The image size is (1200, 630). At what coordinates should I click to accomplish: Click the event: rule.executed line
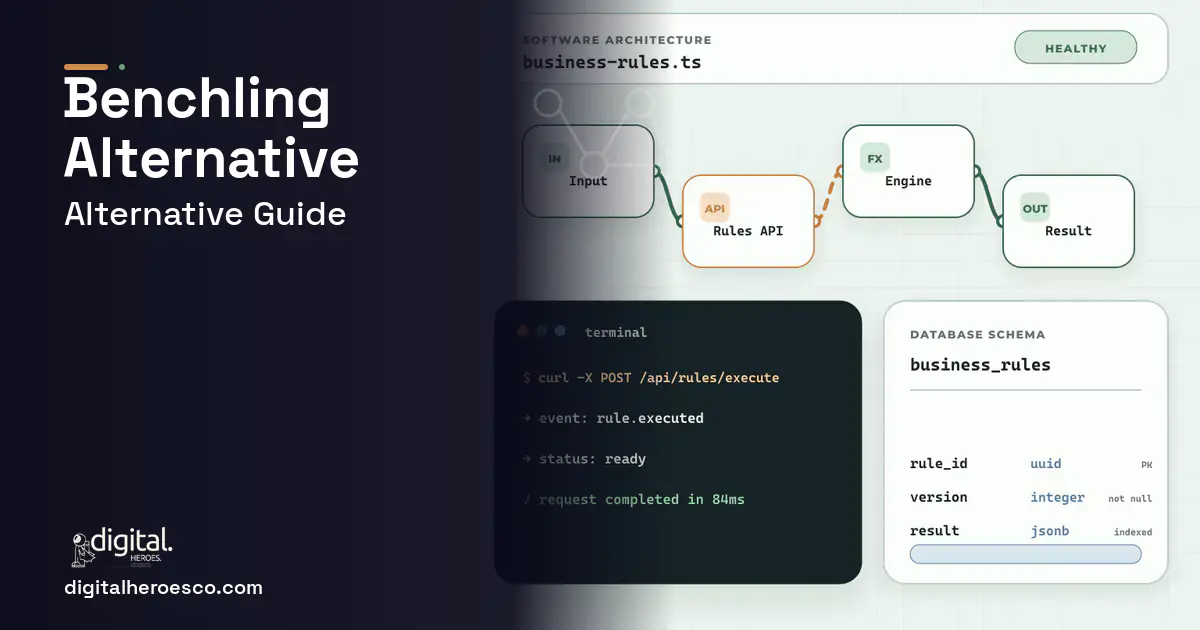click(613, 418)
